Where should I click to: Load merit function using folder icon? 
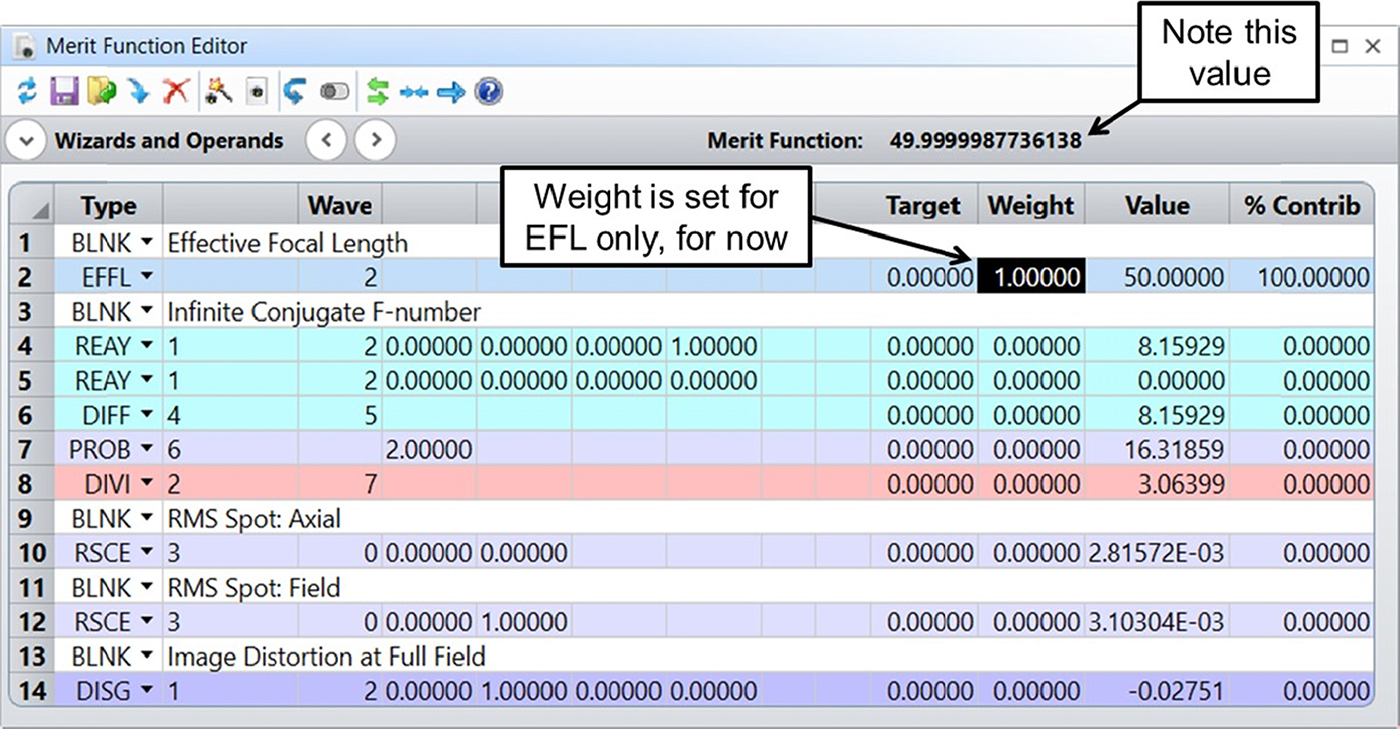coord(101,93)
